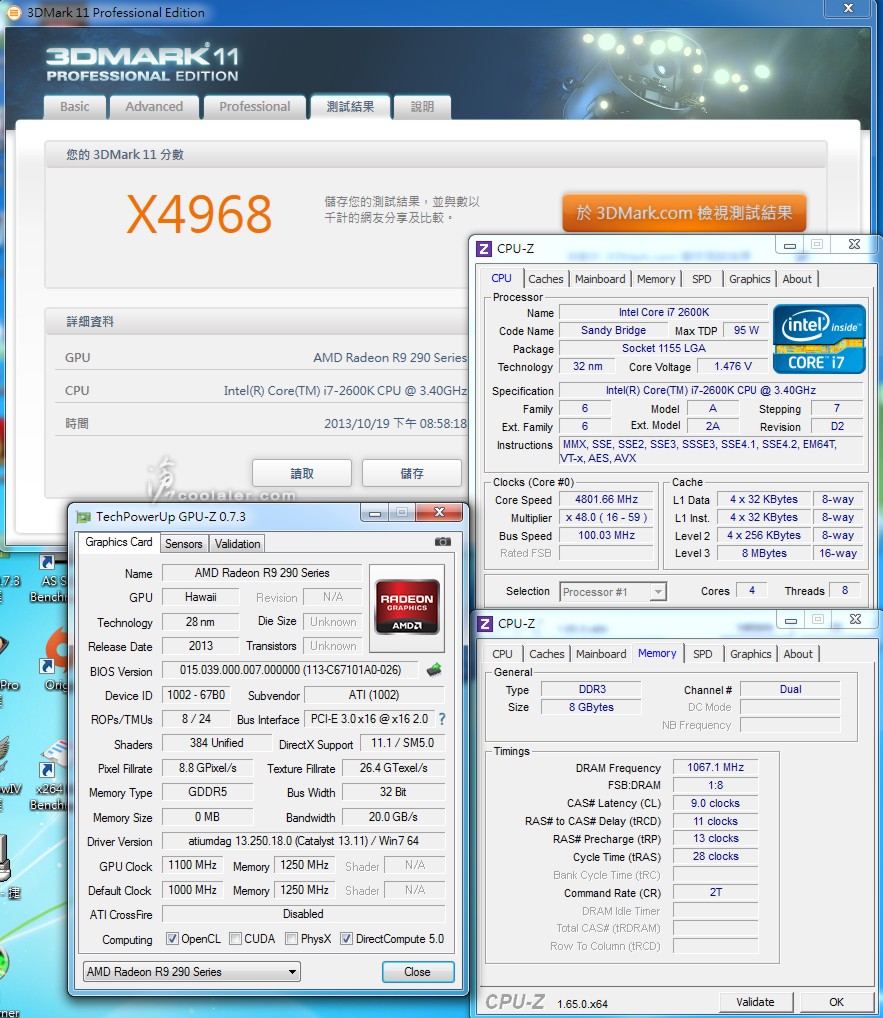Click the BIOS Version field in GPU-Z
Screen dimensions: 883x1018
point(291,670)
